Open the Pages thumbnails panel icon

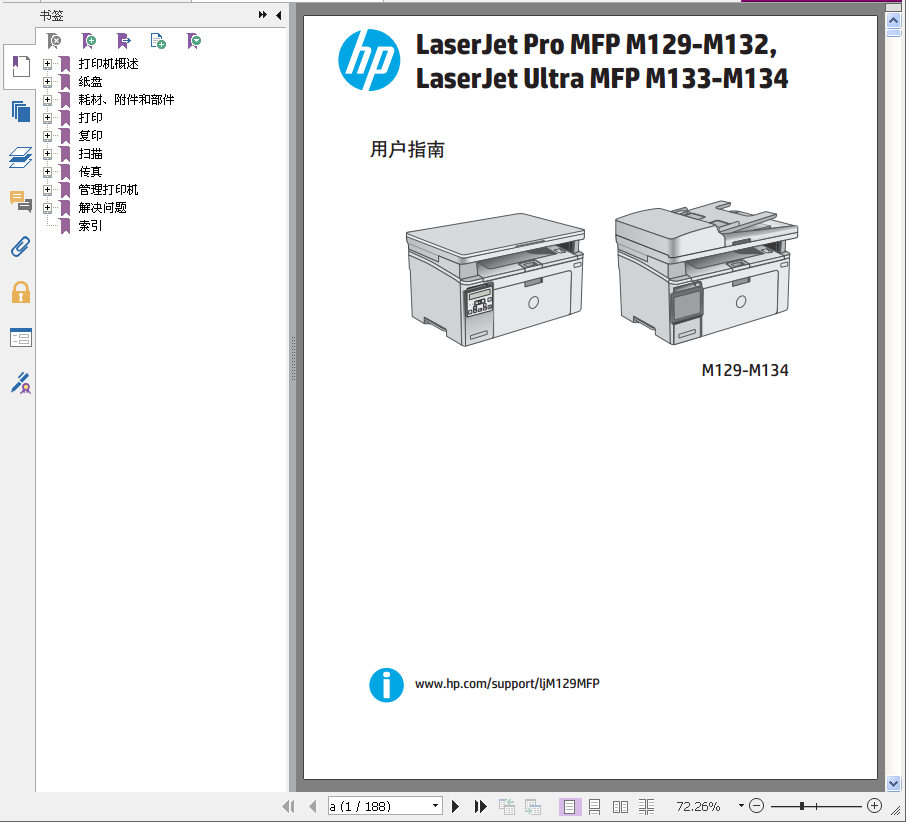[x=21, y=111]
